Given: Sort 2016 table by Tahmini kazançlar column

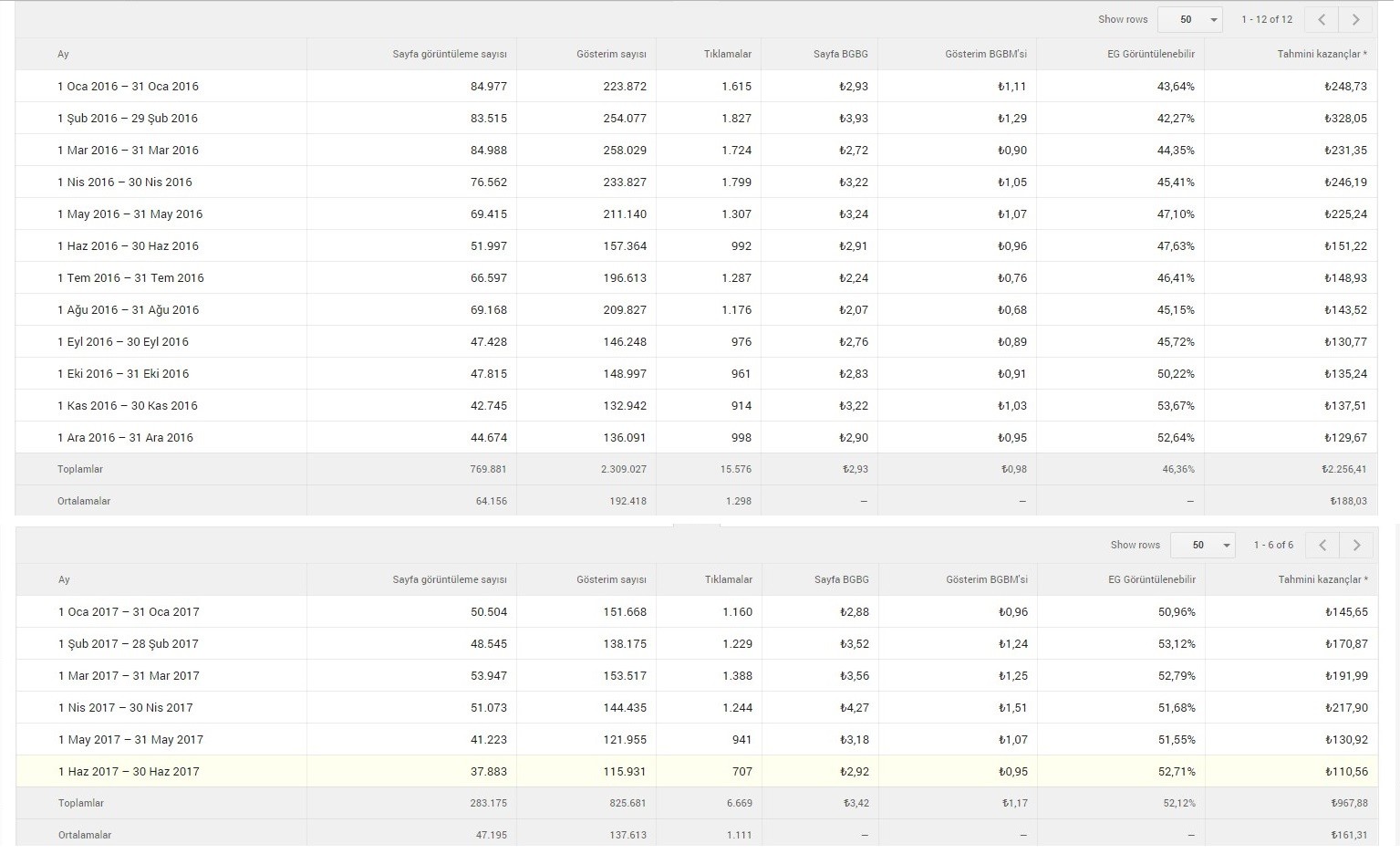Looking at the screenshot, I should 1322,54.
